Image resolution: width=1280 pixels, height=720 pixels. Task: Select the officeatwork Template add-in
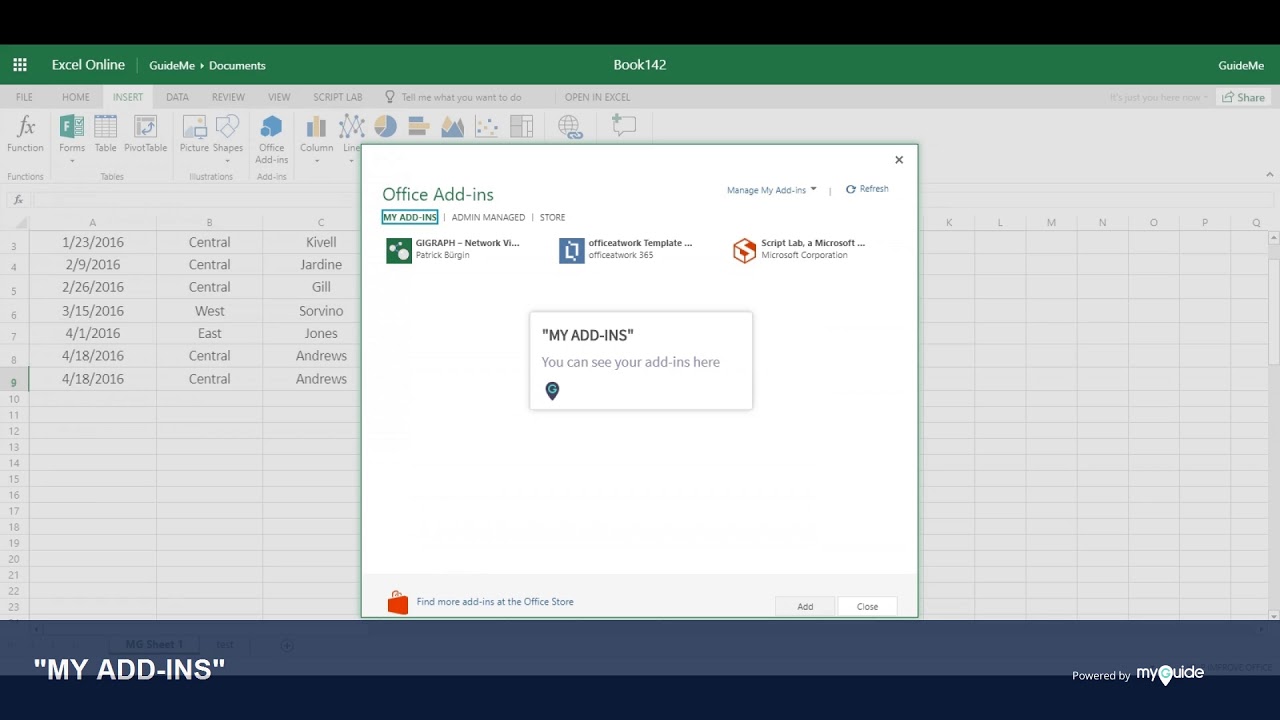(x=628, y=249)
